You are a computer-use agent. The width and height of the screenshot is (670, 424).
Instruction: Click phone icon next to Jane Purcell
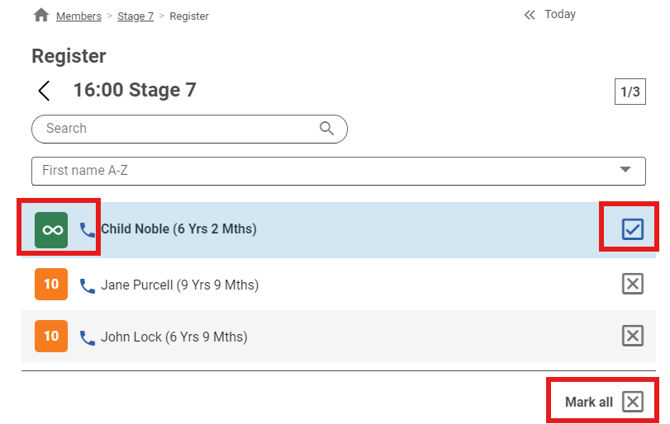tap(88, 285)
